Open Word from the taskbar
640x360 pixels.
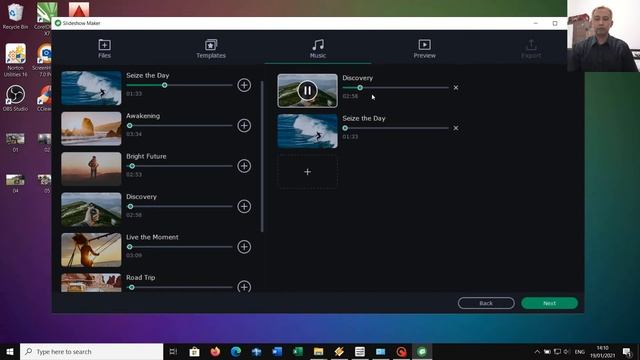click(x=277, y=351)
